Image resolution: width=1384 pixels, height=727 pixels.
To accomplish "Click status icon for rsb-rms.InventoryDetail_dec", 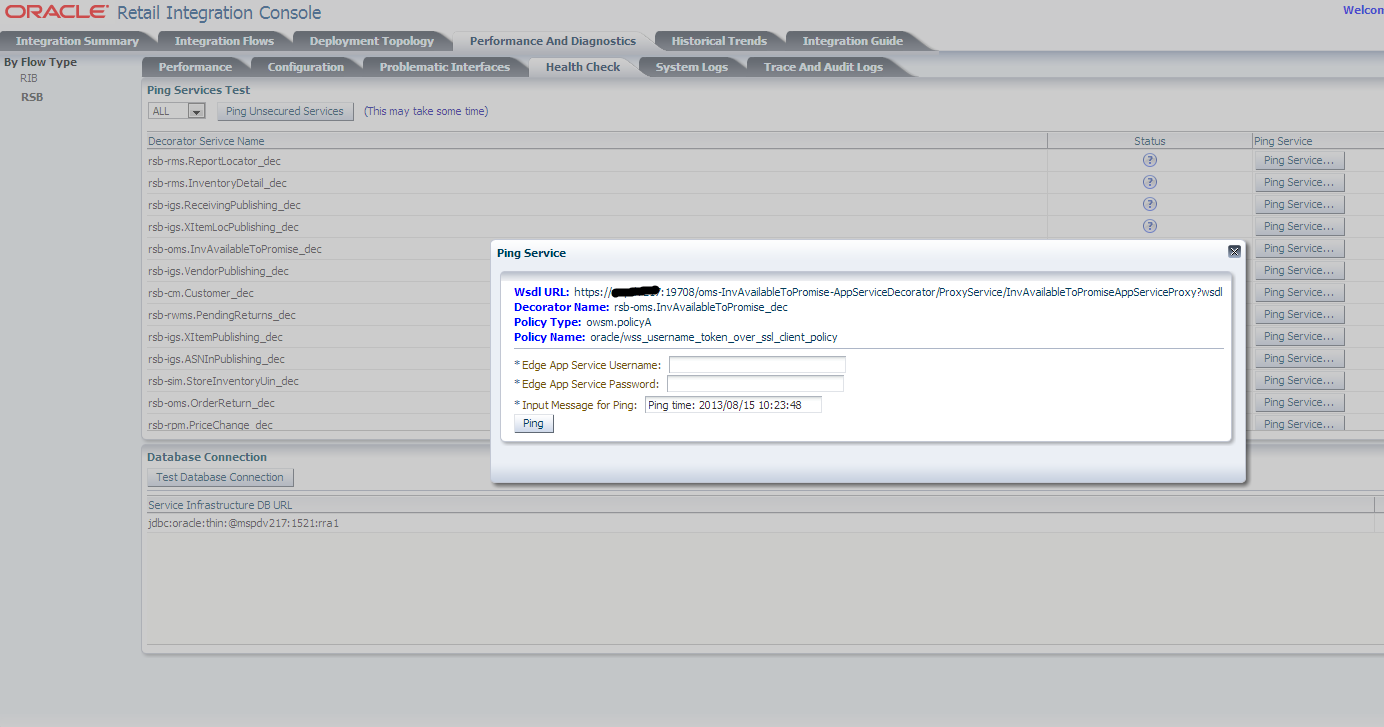I will pos(1150,182).
